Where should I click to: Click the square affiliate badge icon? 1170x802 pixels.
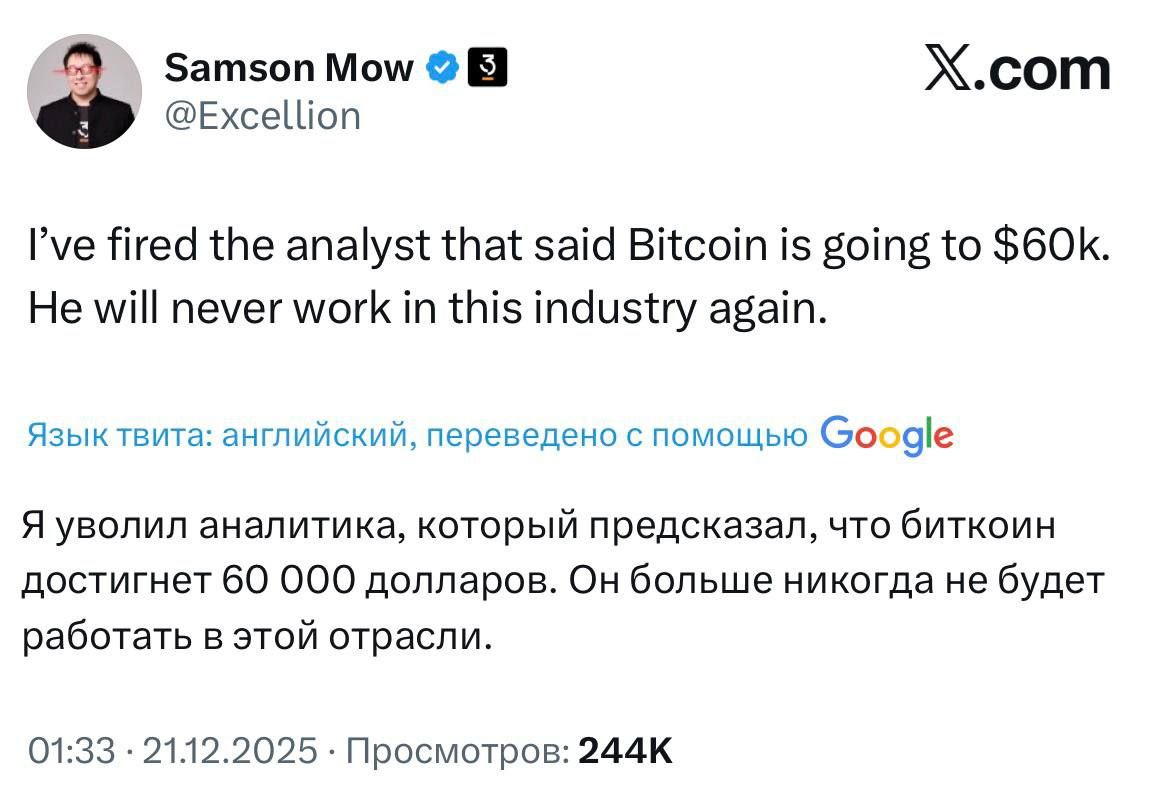coord(488,67)
